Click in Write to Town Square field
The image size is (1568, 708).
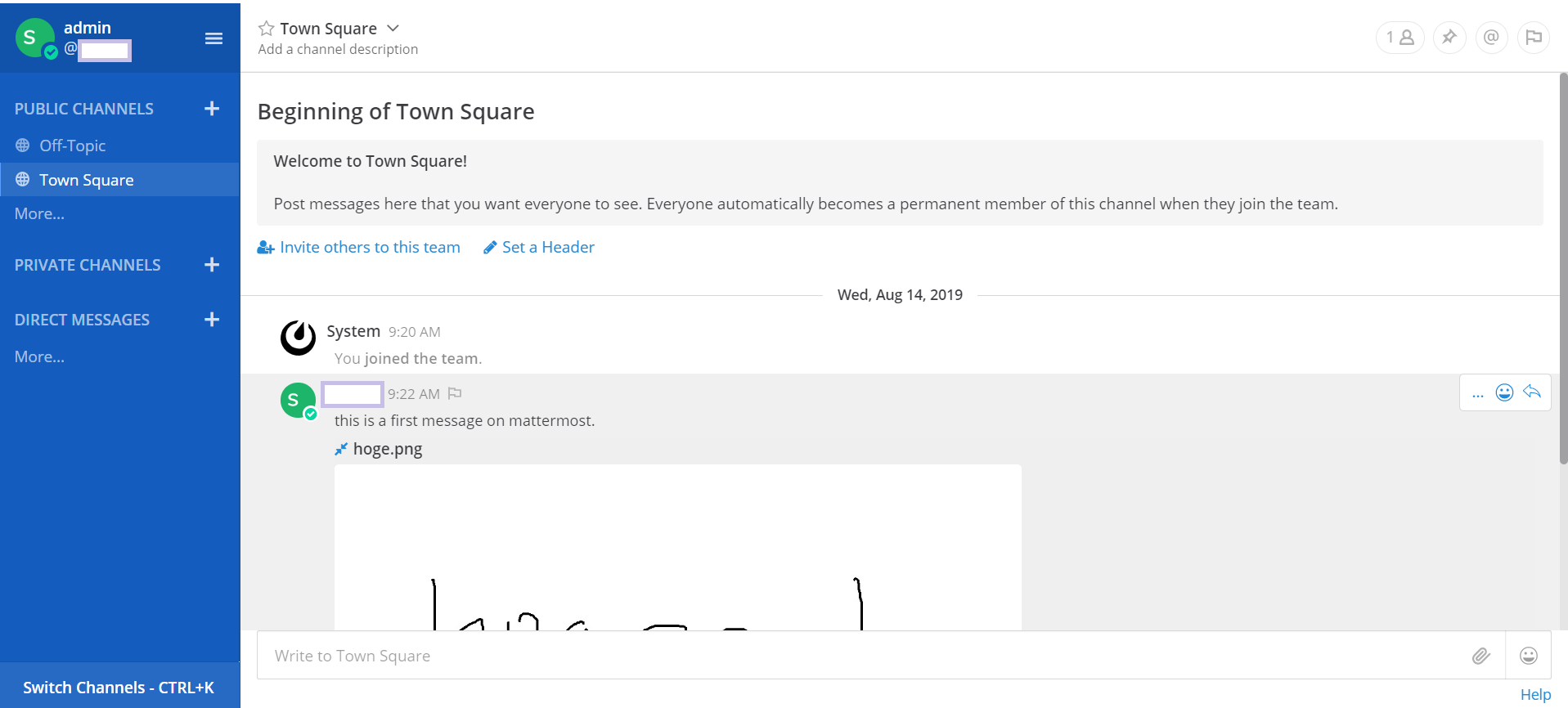pos(859,656)
